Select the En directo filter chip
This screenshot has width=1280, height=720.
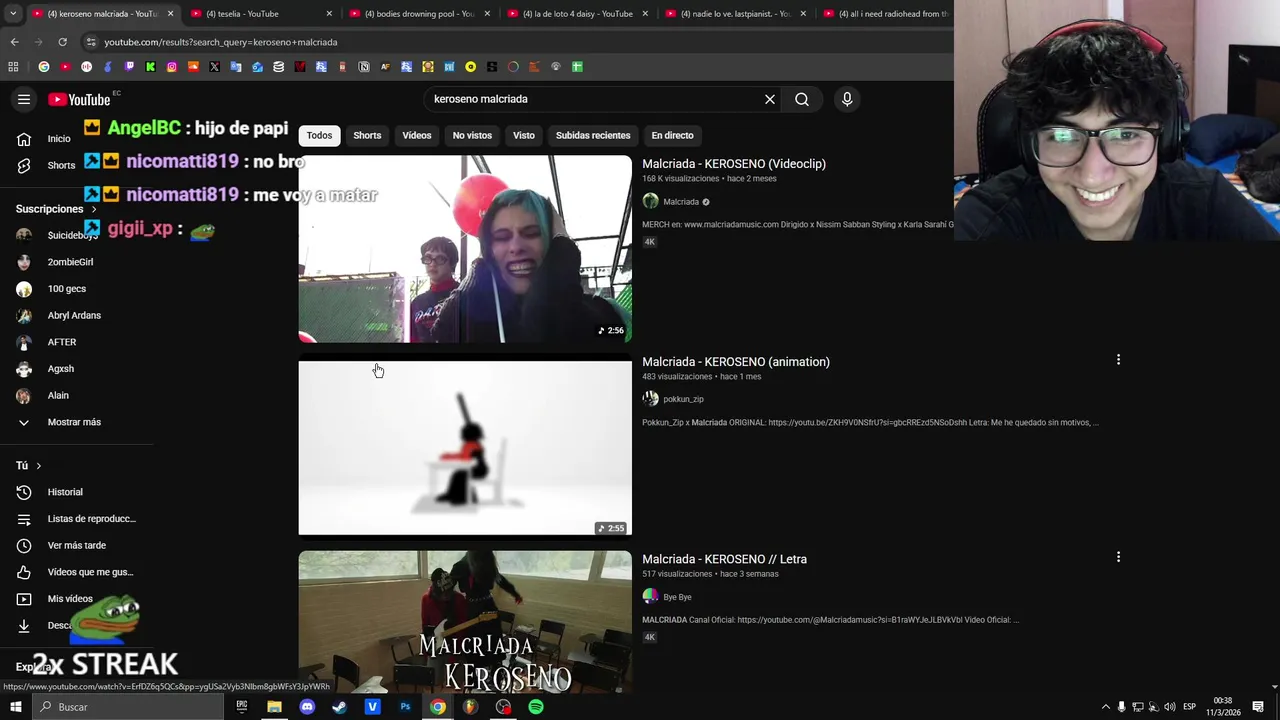[x=672, y=135]
